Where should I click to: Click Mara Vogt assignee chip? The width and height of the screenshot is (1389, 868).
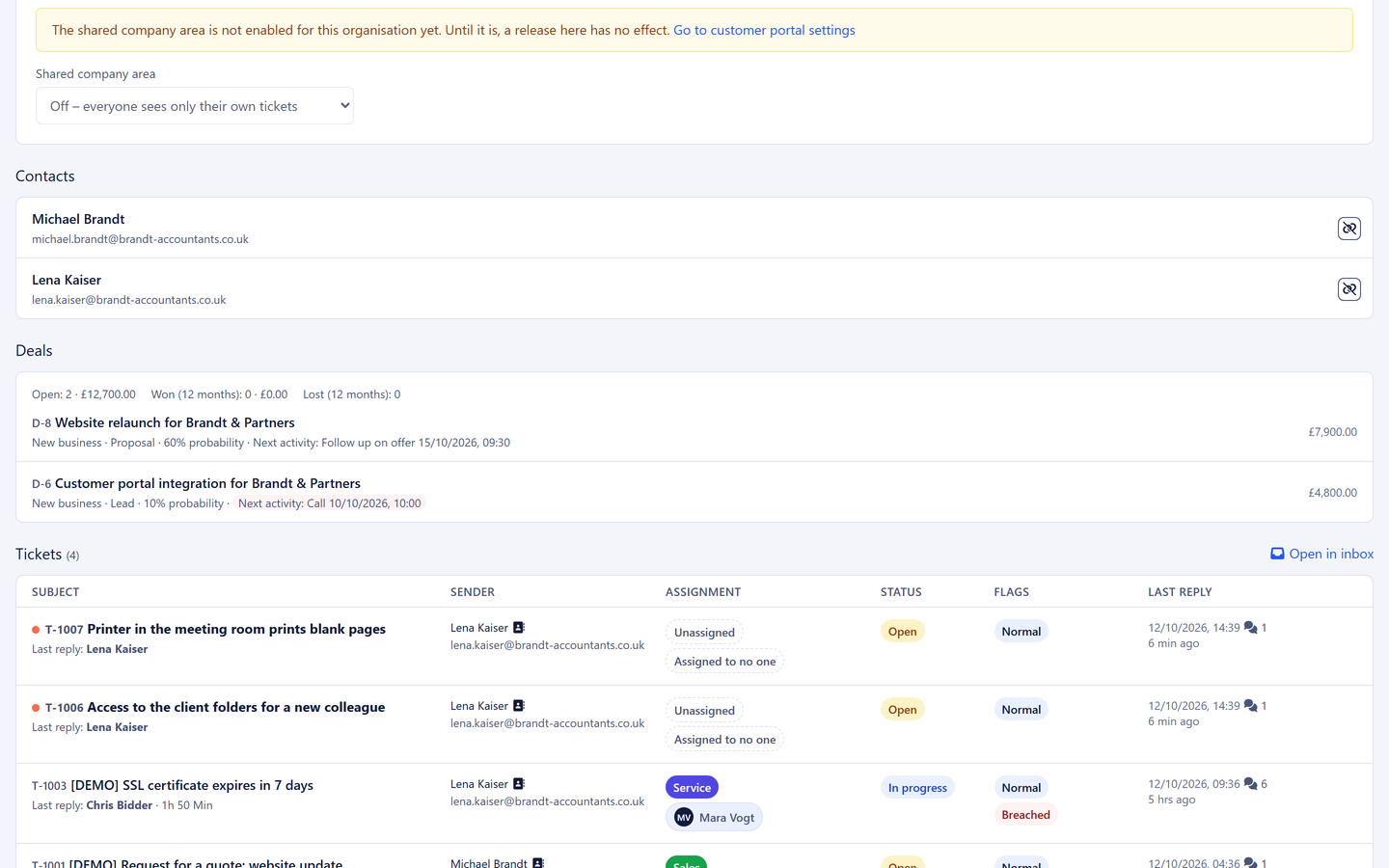click(x=714, y=817)
